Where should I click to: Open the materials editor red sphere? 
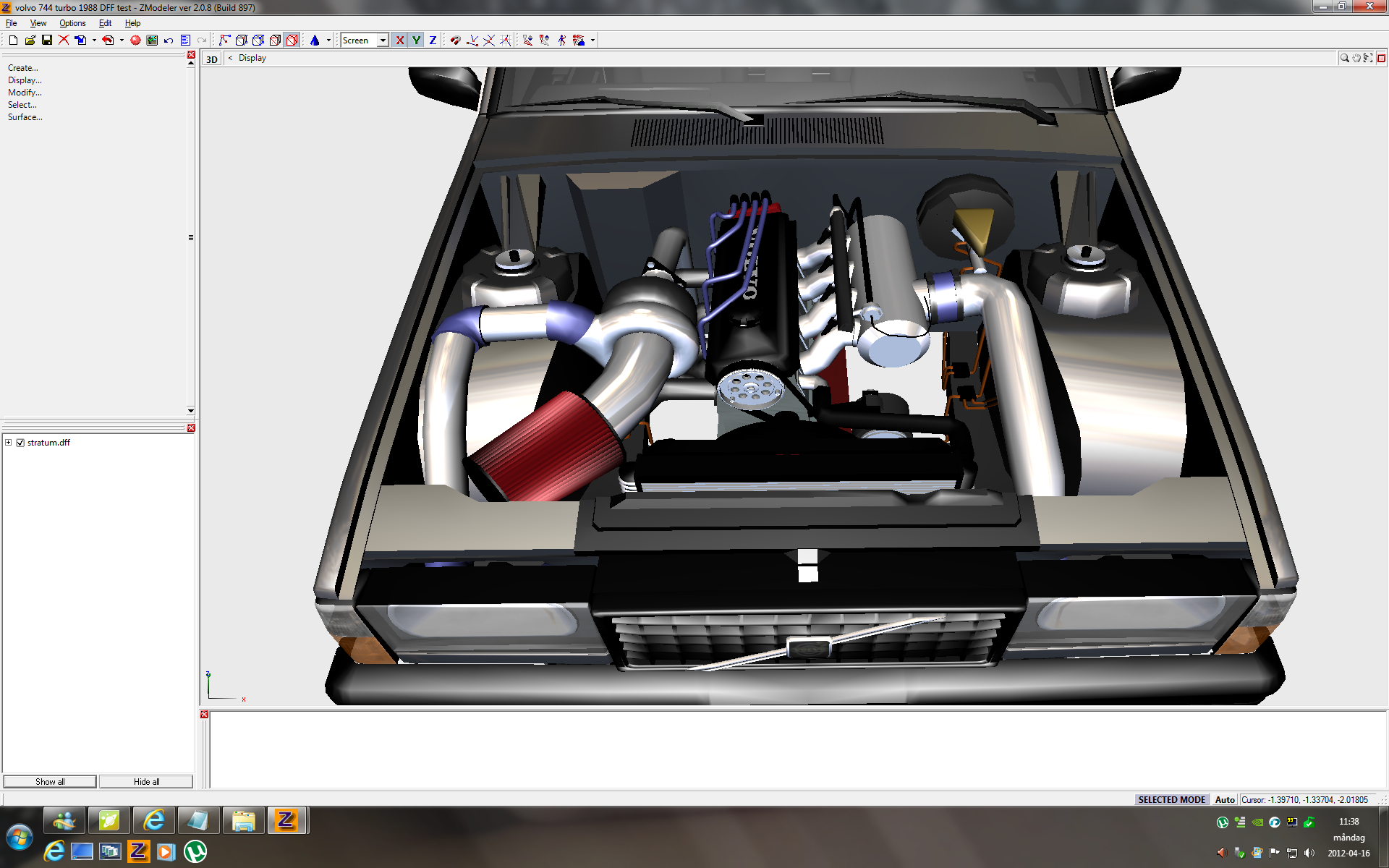(x=135, y=41)
